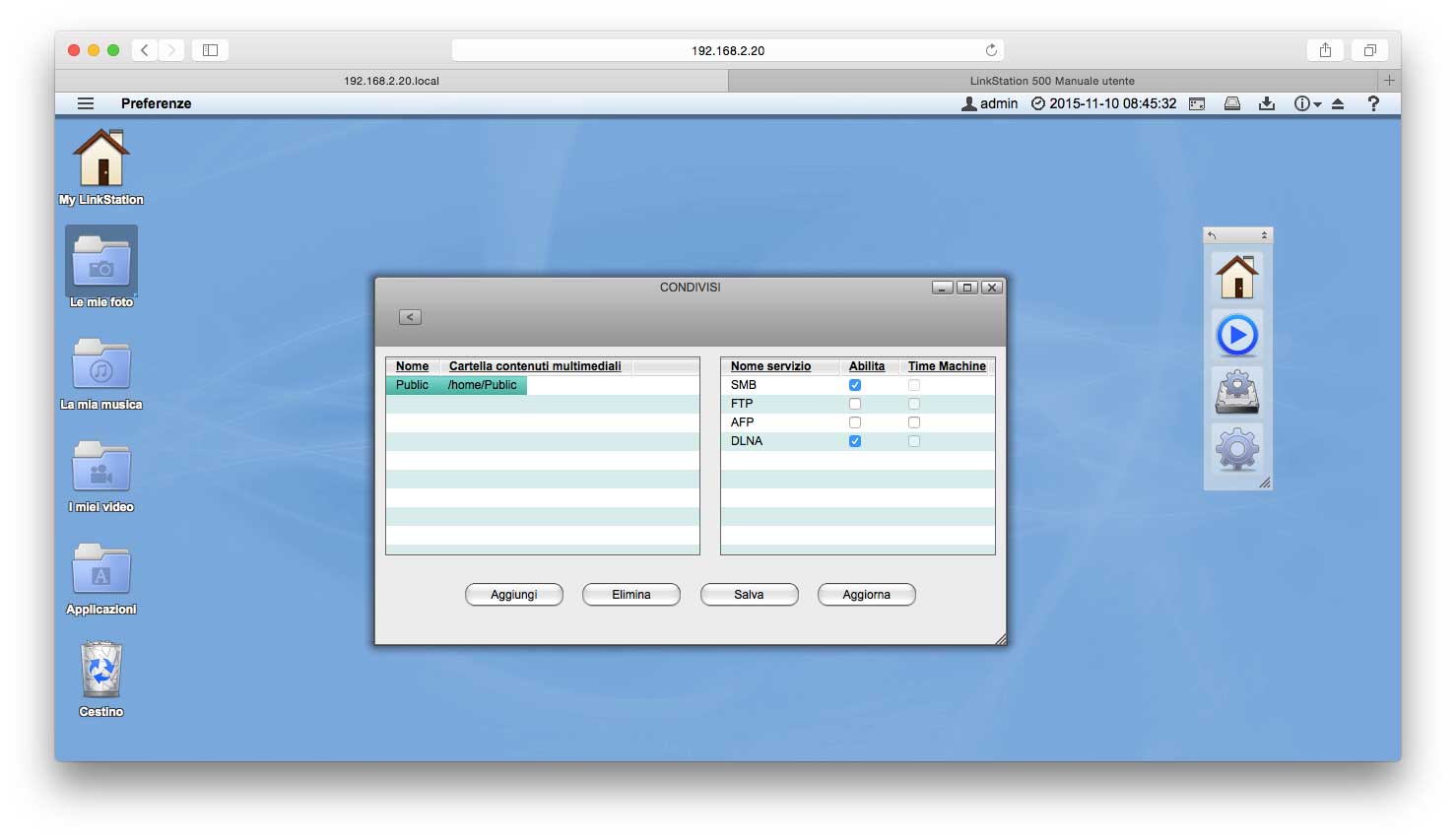
Task: Click the house icon in the side dock
Action: [1237, 277]
